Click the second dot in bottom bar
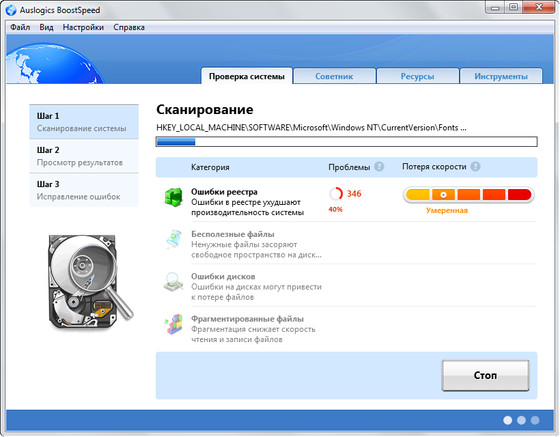 [x=521, y=420]
